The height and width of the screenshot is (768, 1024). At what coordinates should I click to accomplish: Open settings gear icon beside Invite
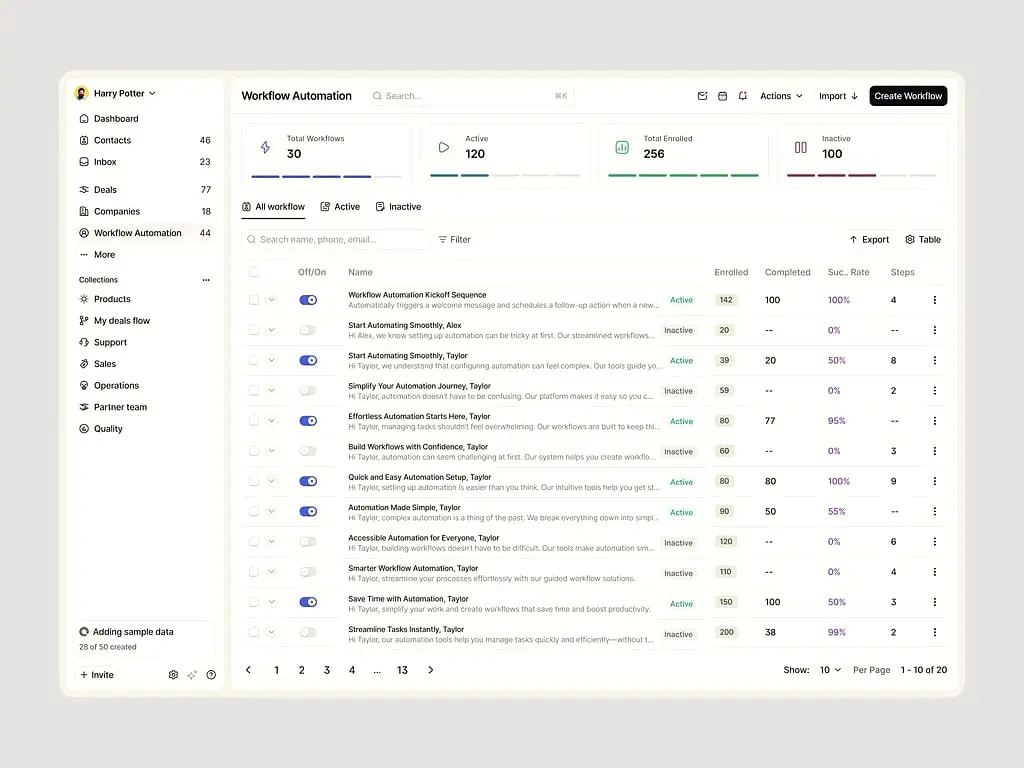click(x=173, y=675)
